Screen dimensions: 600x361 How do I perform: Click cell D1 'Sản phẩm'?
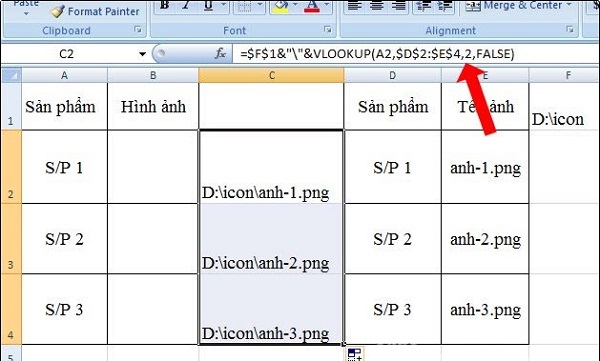[x=393, y=106]
